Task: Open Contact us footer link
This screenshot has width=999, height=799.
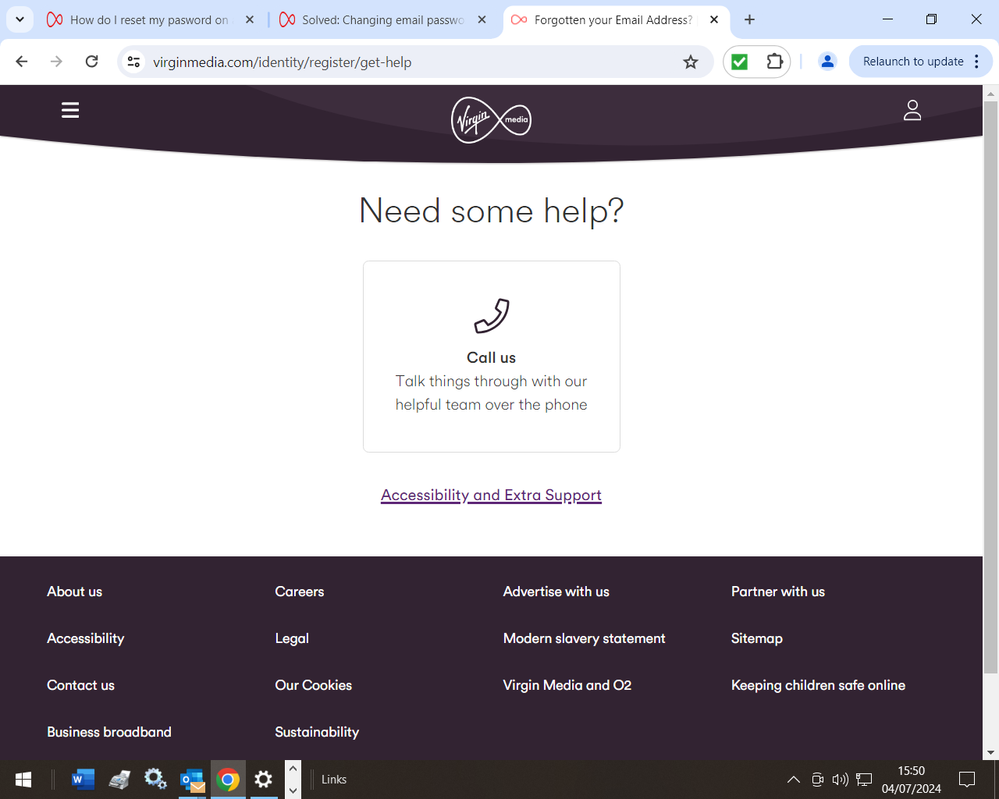Action: pos(80,686)
